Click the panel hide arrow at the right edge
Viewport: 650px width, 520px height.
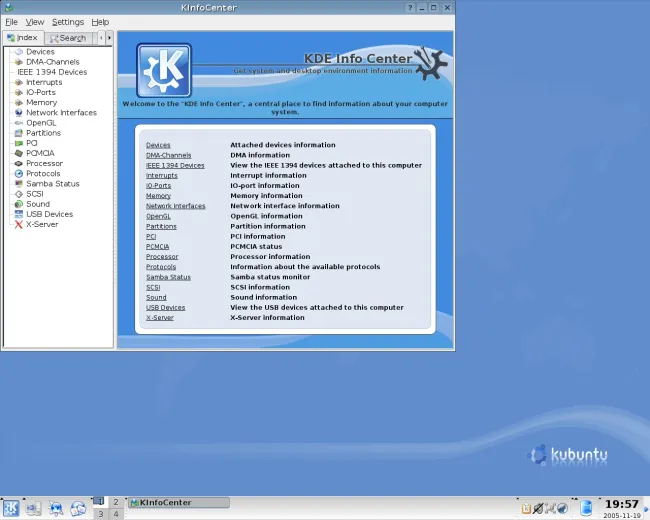[x=646, y=508]
